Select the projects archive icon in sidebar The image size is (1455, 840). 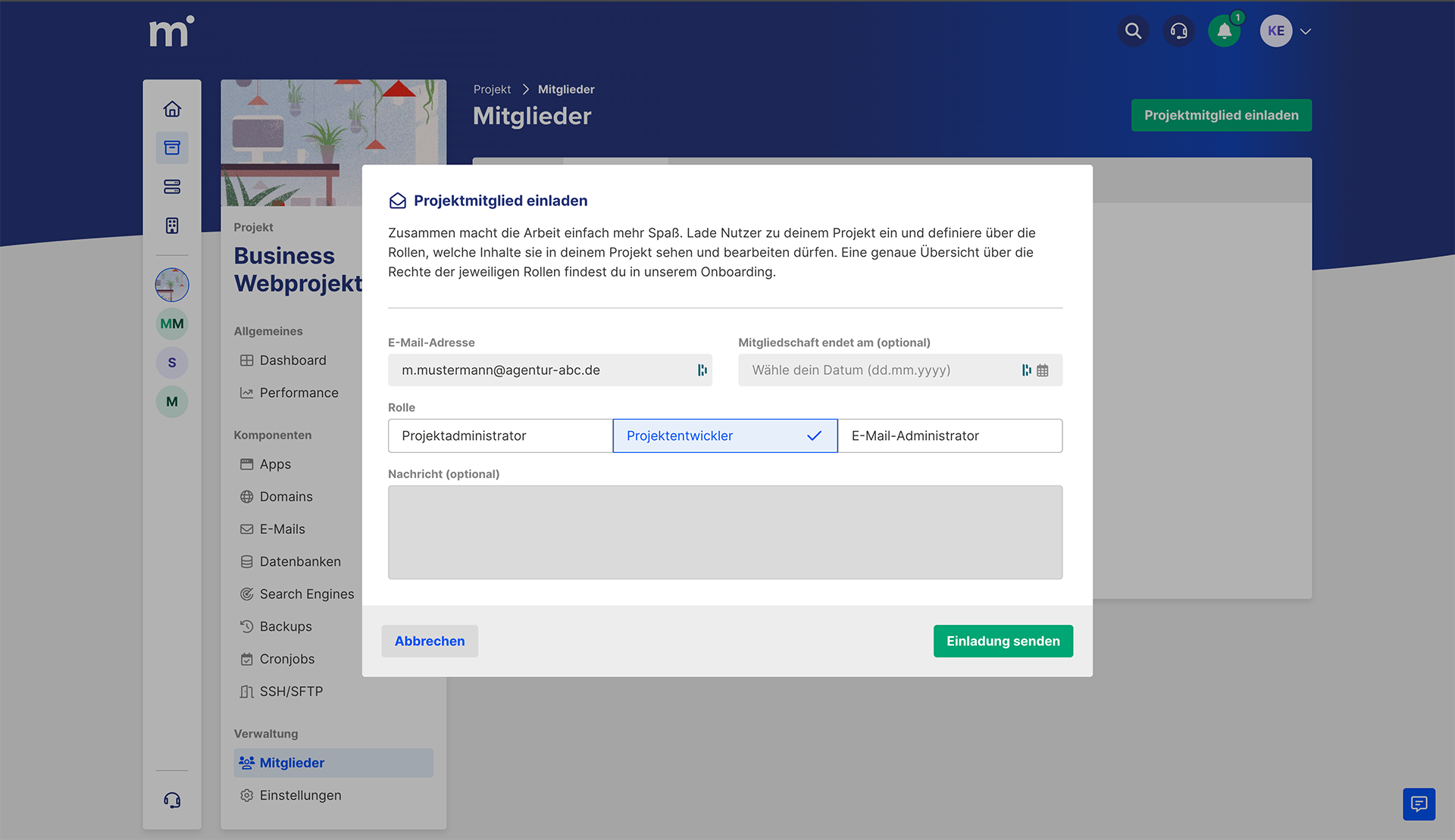coord(172,148)
